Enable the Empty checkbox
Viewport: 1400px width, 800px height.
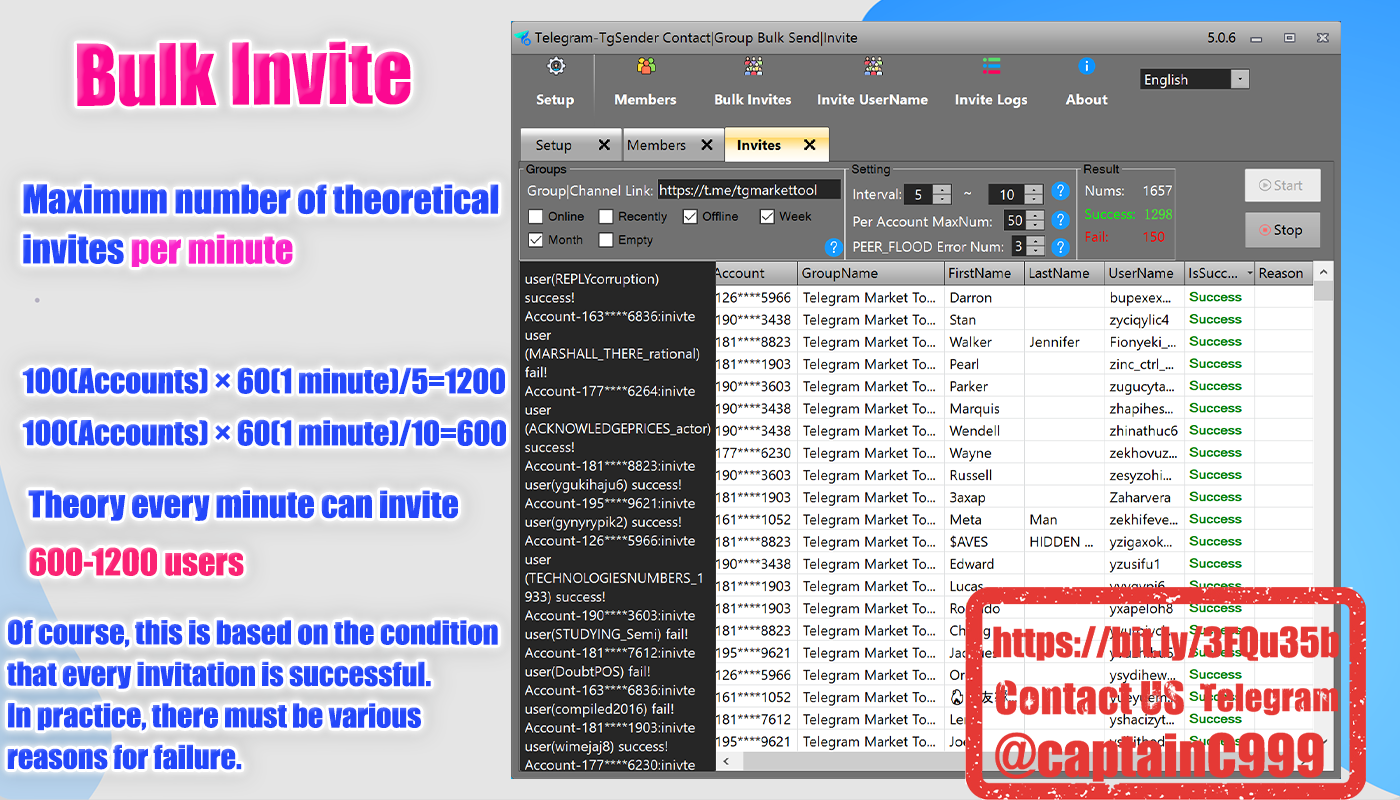click(x=606, y=240)
